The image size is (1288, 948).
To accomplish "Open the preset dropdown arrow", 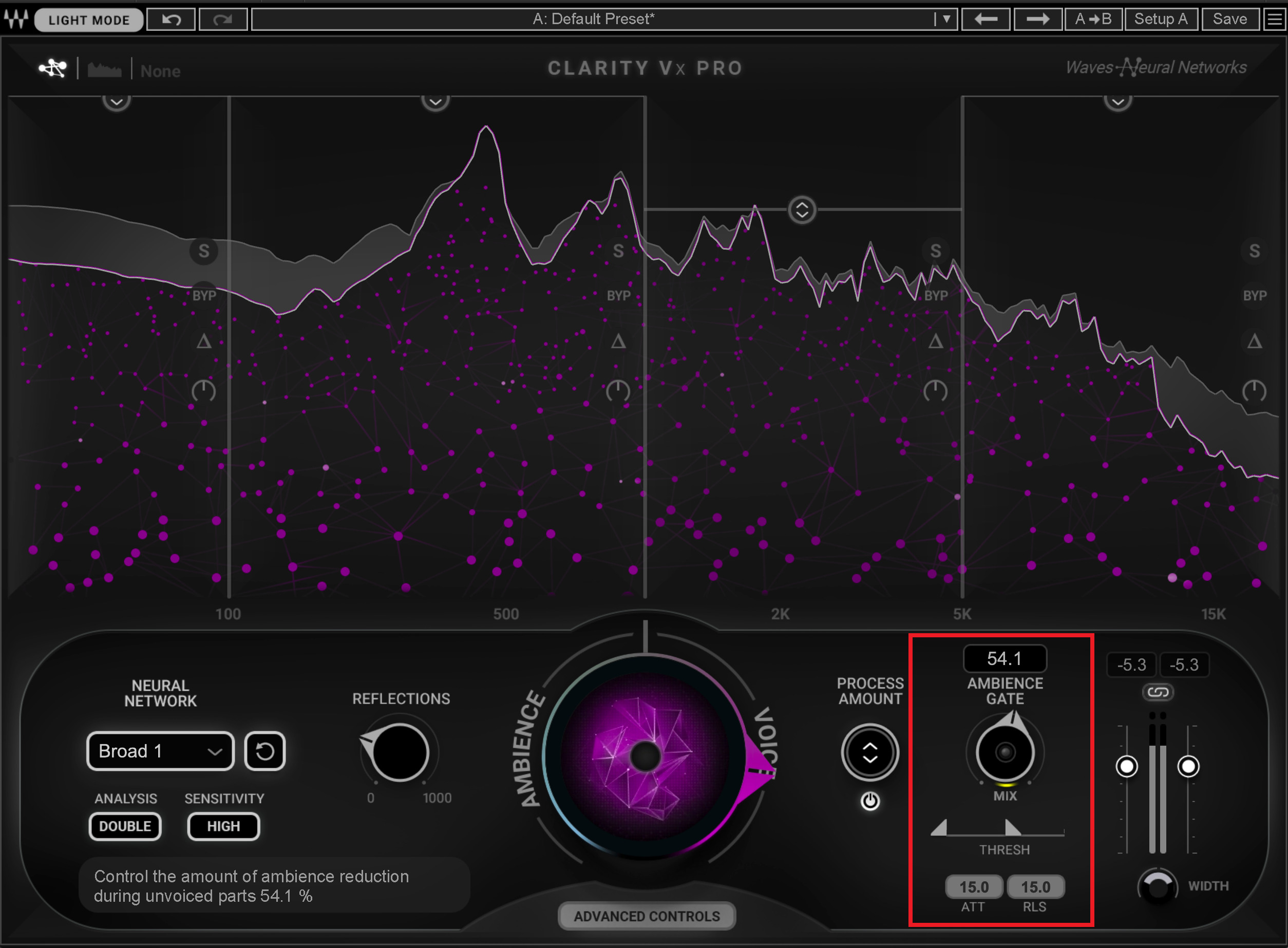I will point(945,20).
